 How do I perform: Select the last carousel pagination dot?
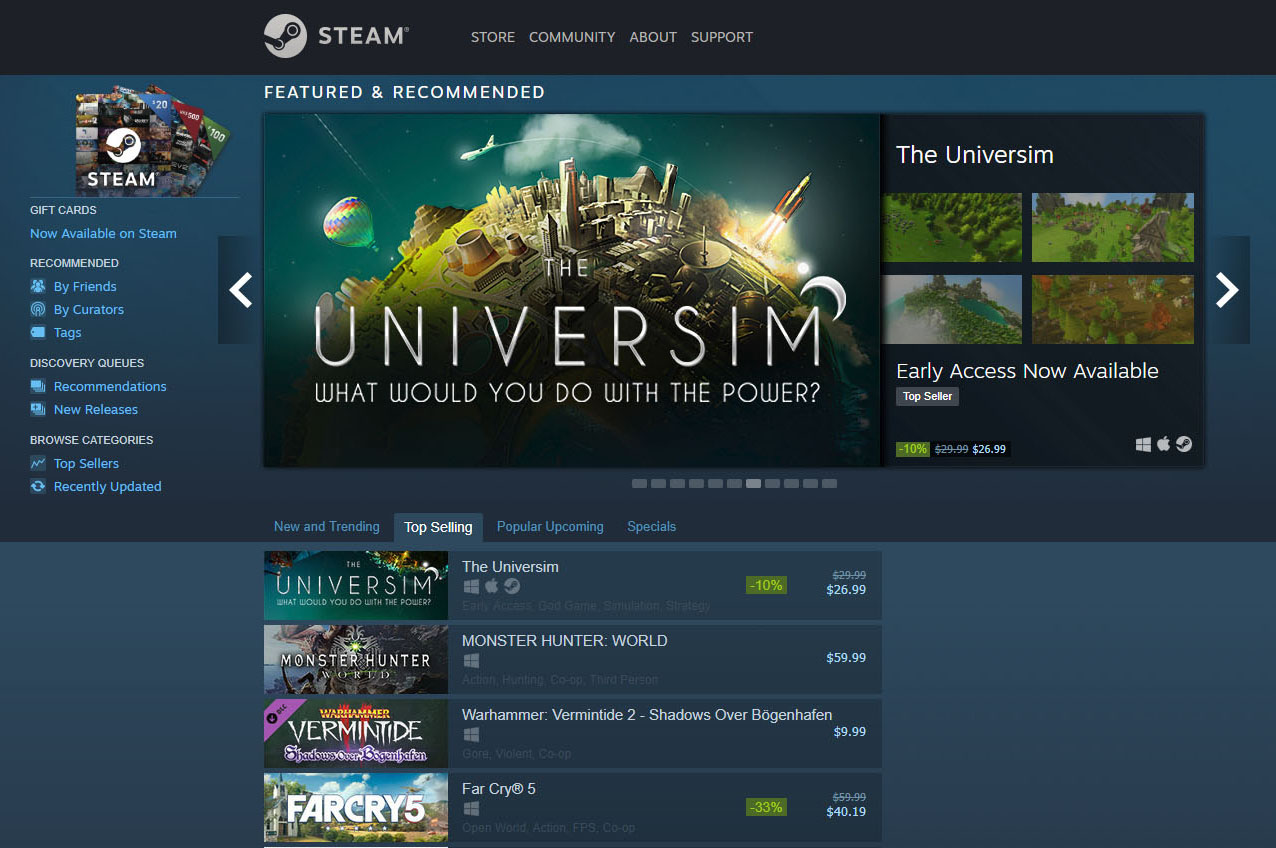829,483
